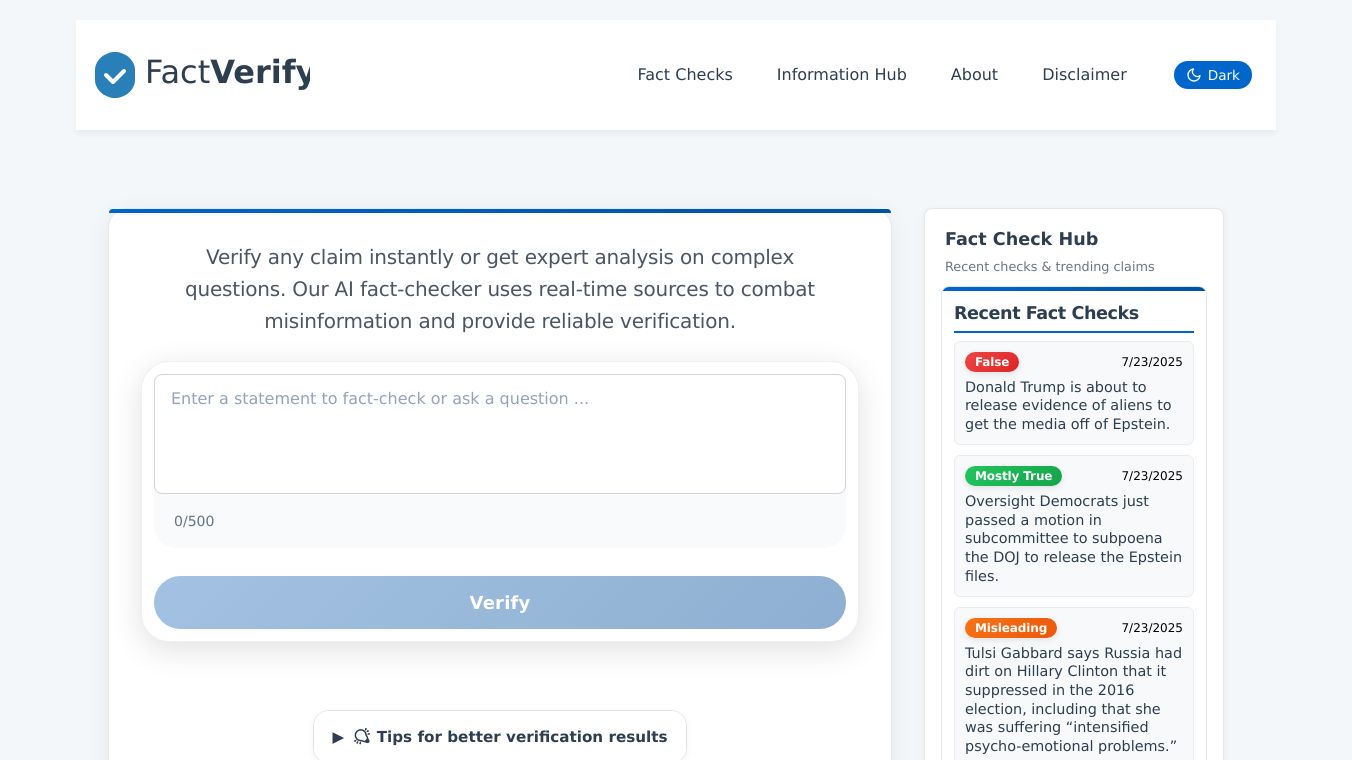Click the red False verdict badge
This screenshot has height=760, width=1352.
click(991, 362)
